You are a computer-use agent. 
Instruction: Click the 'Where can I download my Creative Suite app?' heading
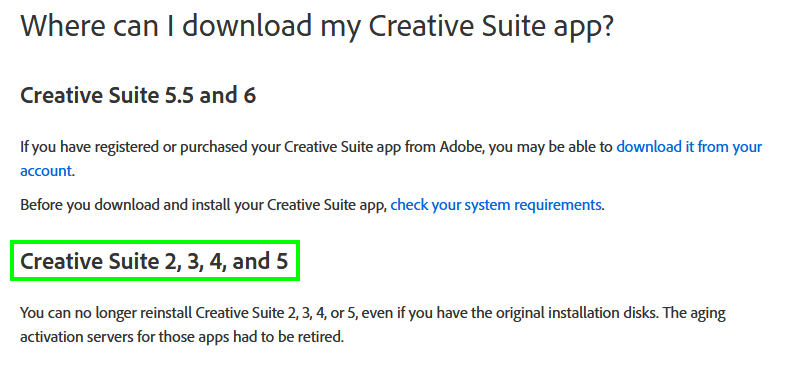(x=317, y=26)
